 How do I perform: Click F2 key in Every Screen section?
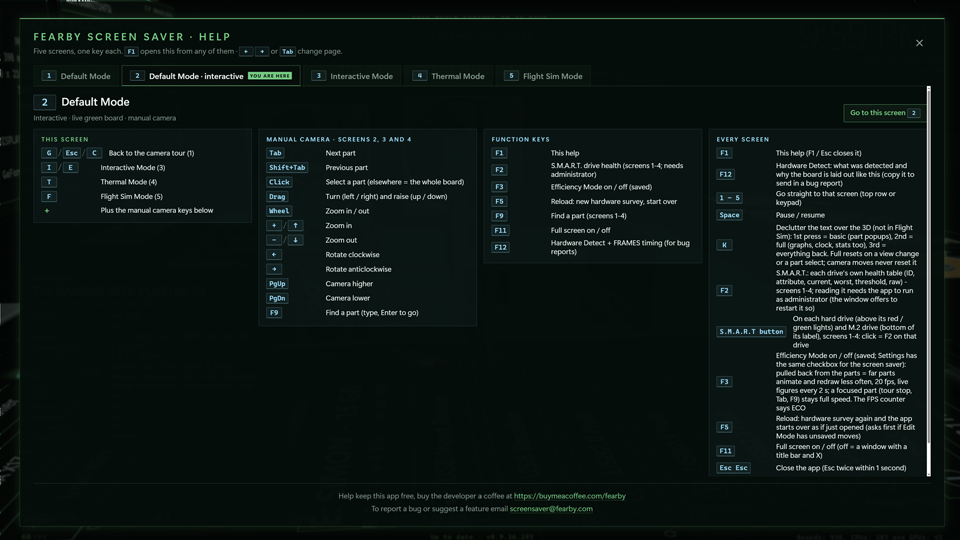(724, 291)
